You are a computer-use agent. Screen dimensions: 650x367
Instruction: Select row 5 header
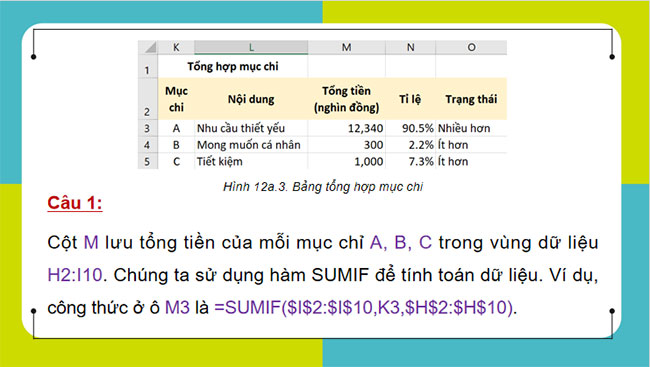(x=148, y=161)
